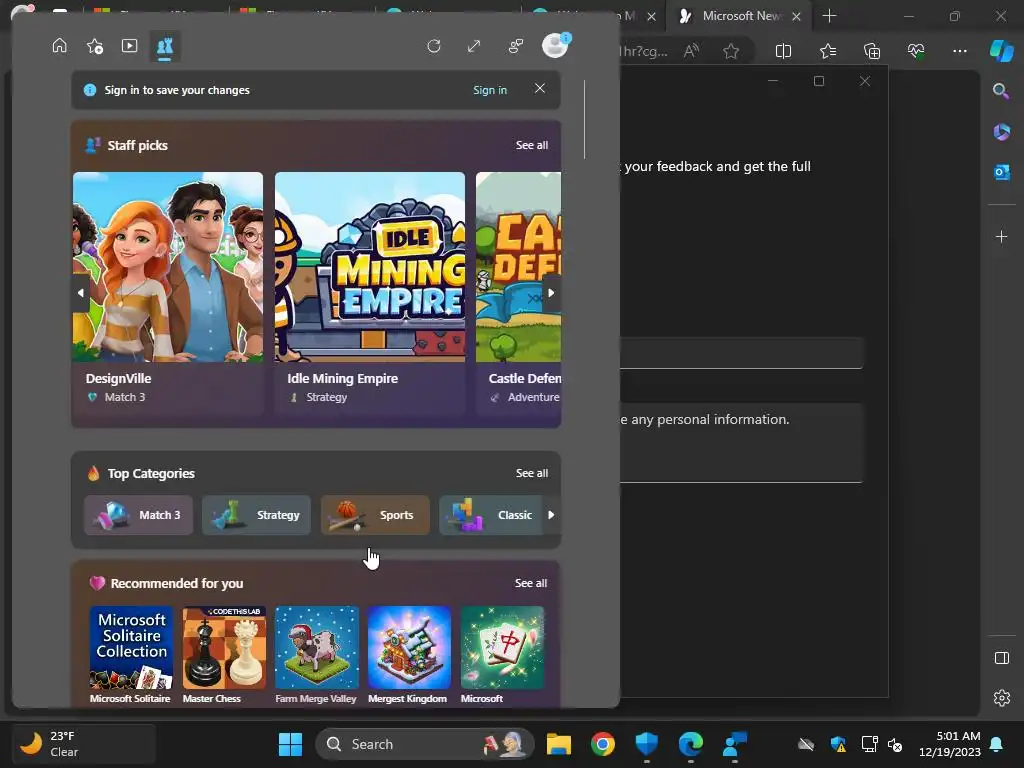The height and width of the screenshot is (768, 1024).
Task: Open the Microsoft Mahjong game tile
Action: coord(502,654)
